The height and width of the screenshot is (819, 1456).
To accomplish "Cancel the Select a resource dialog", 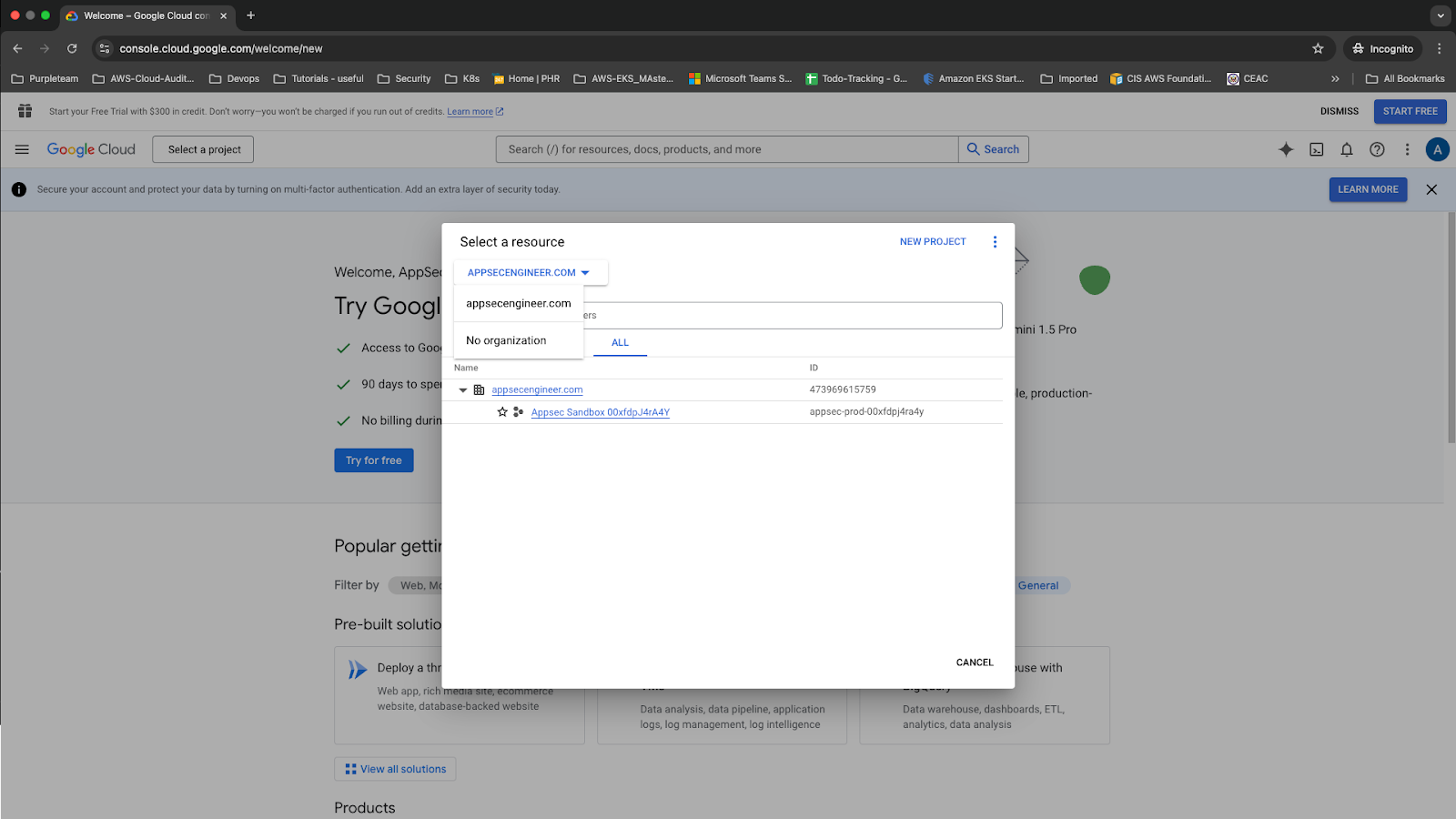I will [x=975, y=662].
